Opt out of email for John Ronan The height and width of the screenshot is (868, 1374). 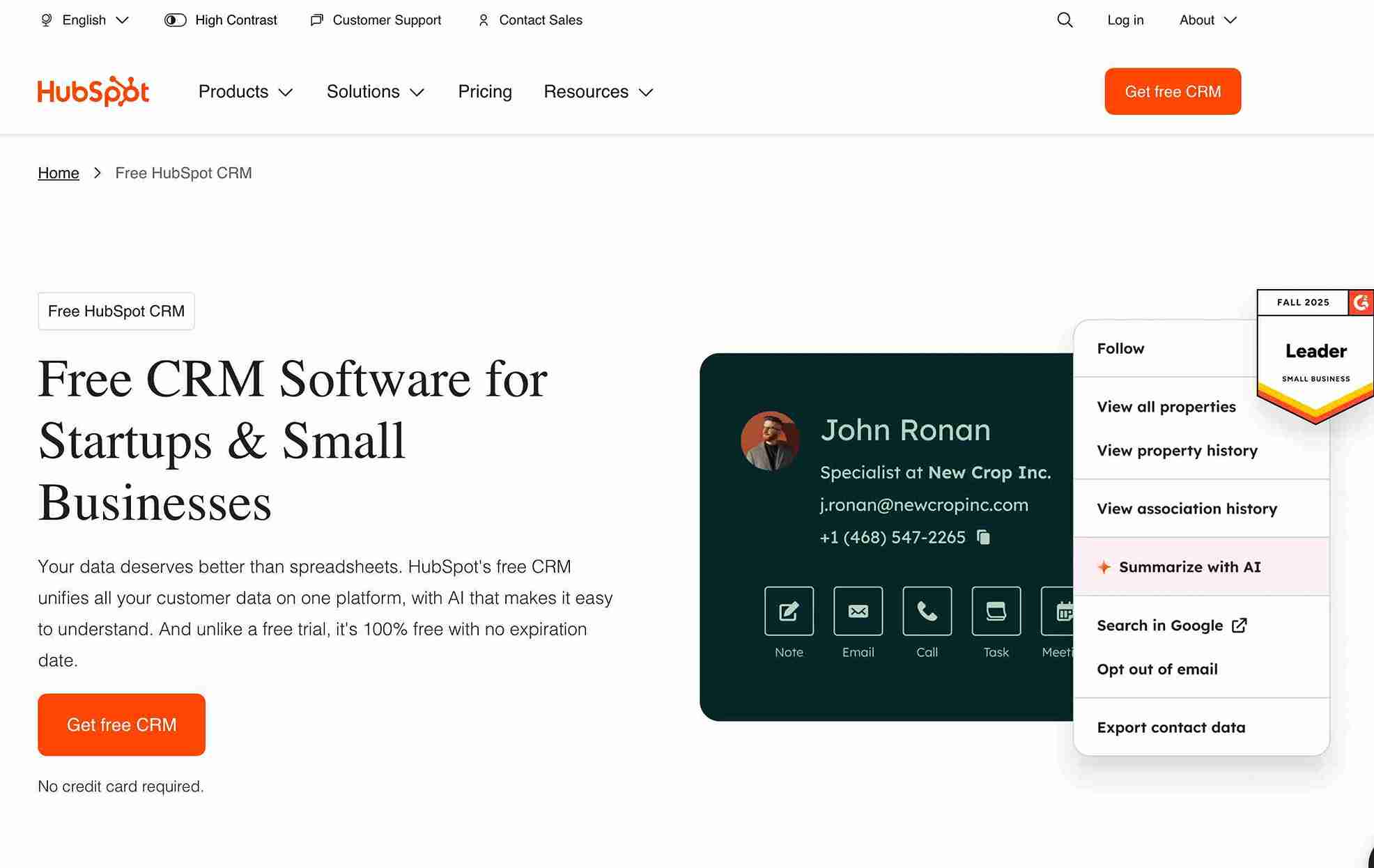(1157, 669)
